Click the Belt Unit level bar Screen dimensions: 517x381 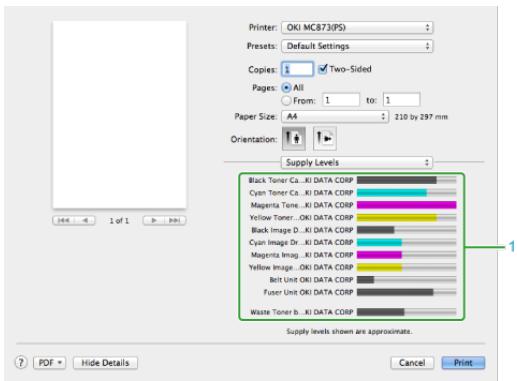[x=406, y=280]
